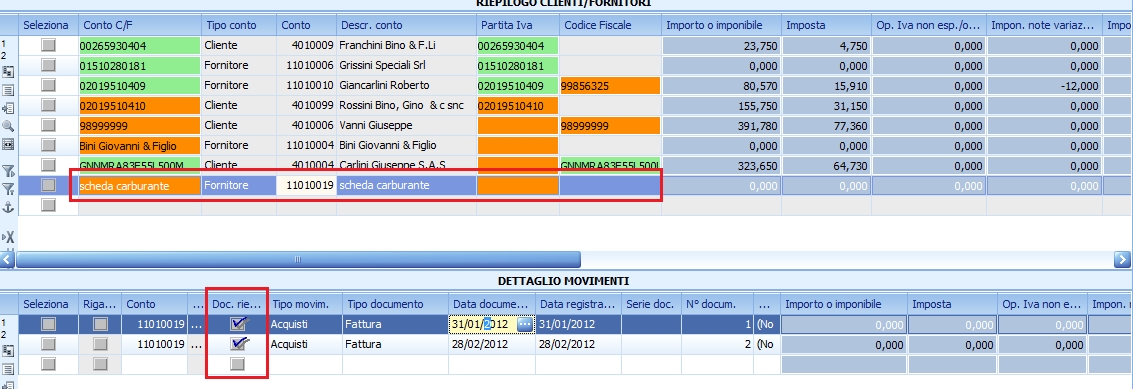Screen dimensions: 1133x389
Task: Click the magnifying glass search icon in upper grid sidebar
Action: coord(9,126)
